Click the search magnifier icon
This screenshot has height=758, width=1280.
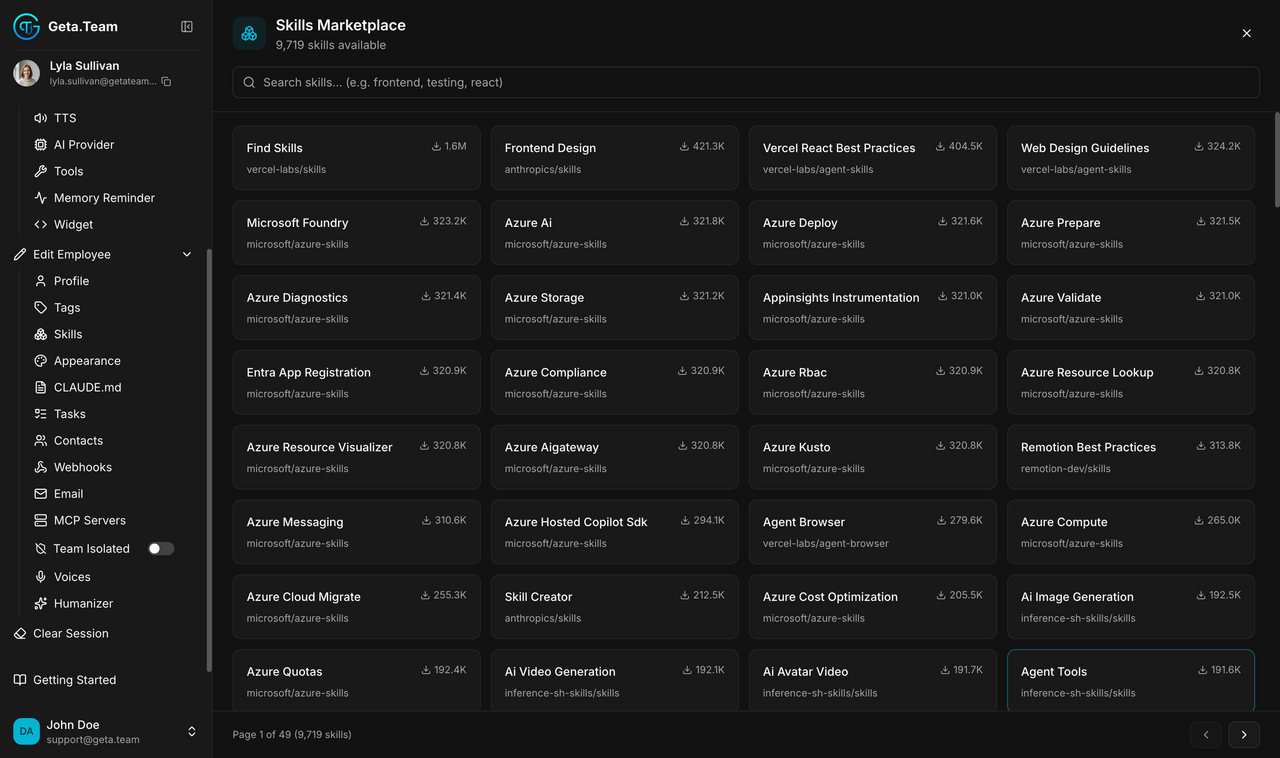click(x=249, y=82)
